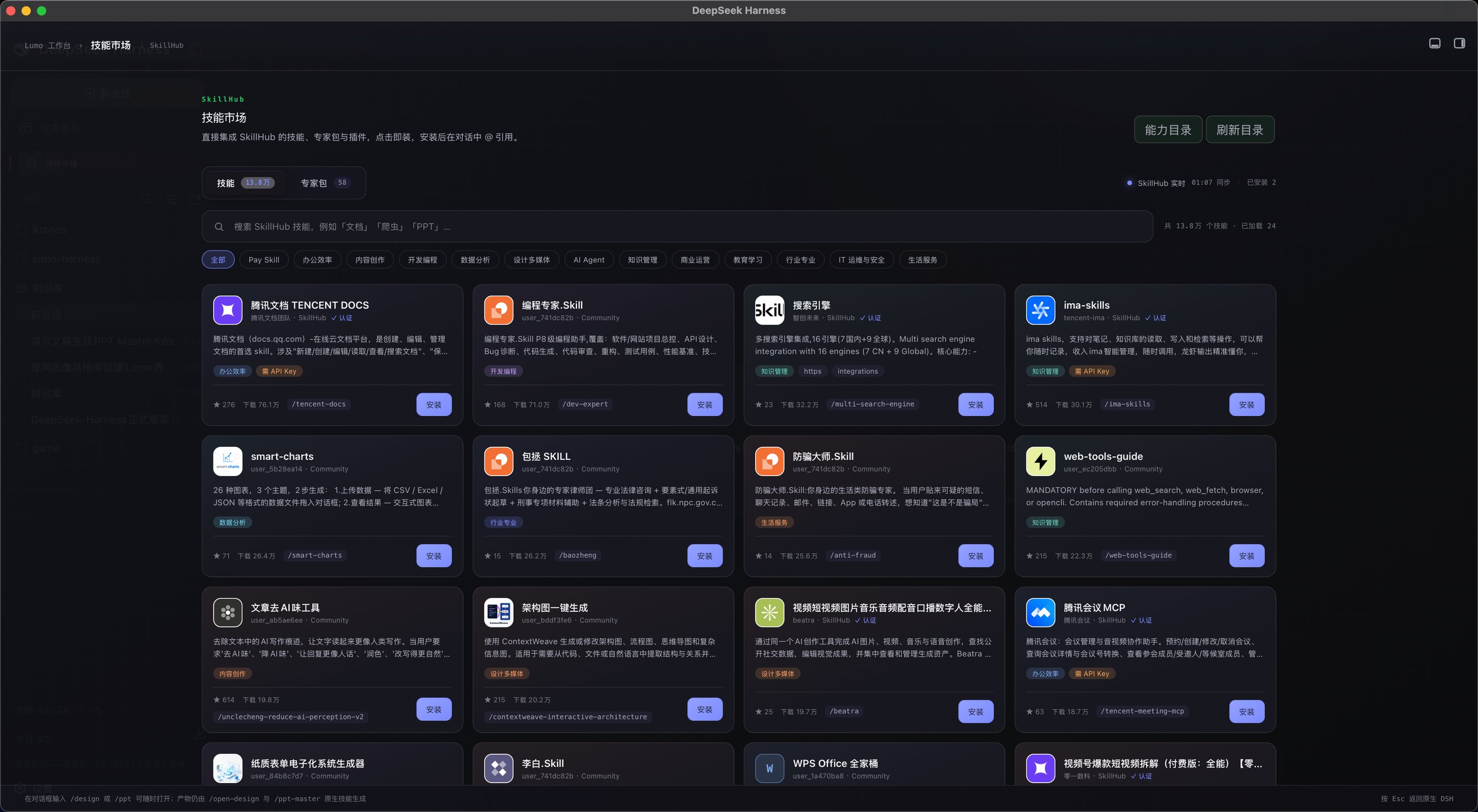Click the https tag on 搜索引擎 card
The width and height of the screenshot is (1478, 812).
(812, 372)
